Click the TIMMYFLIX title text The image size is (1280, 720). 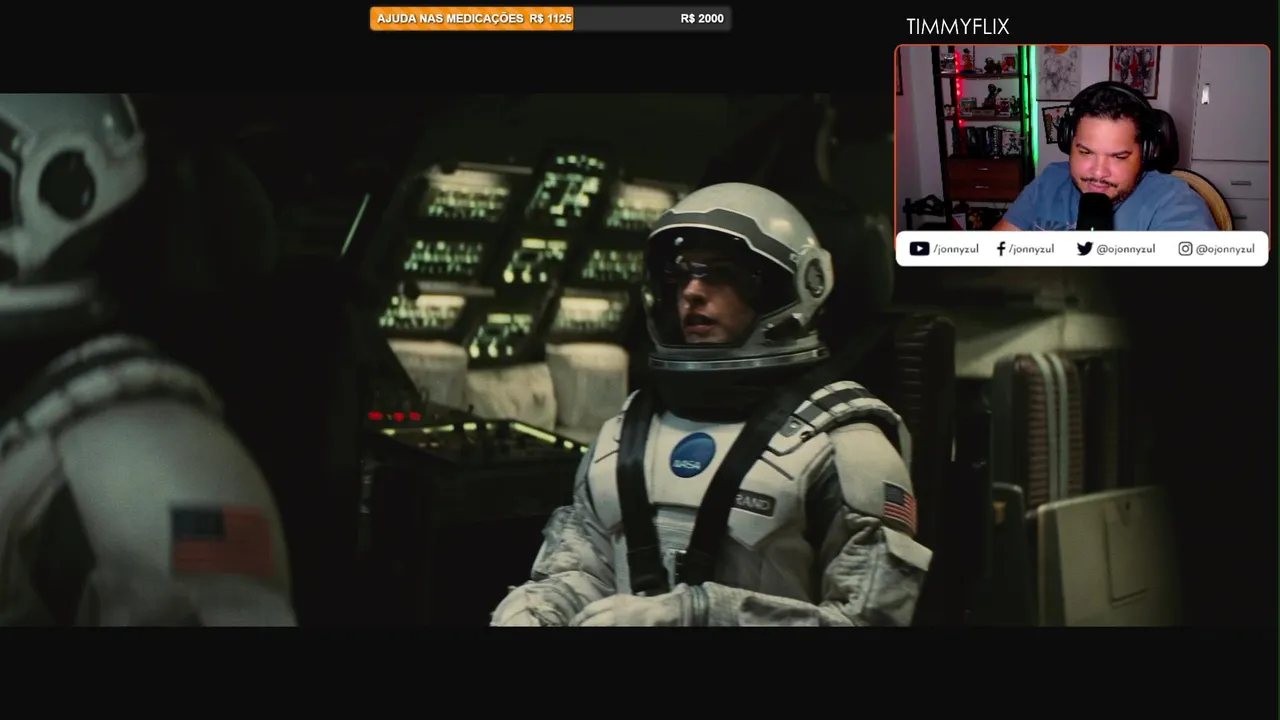click(958, 27)
